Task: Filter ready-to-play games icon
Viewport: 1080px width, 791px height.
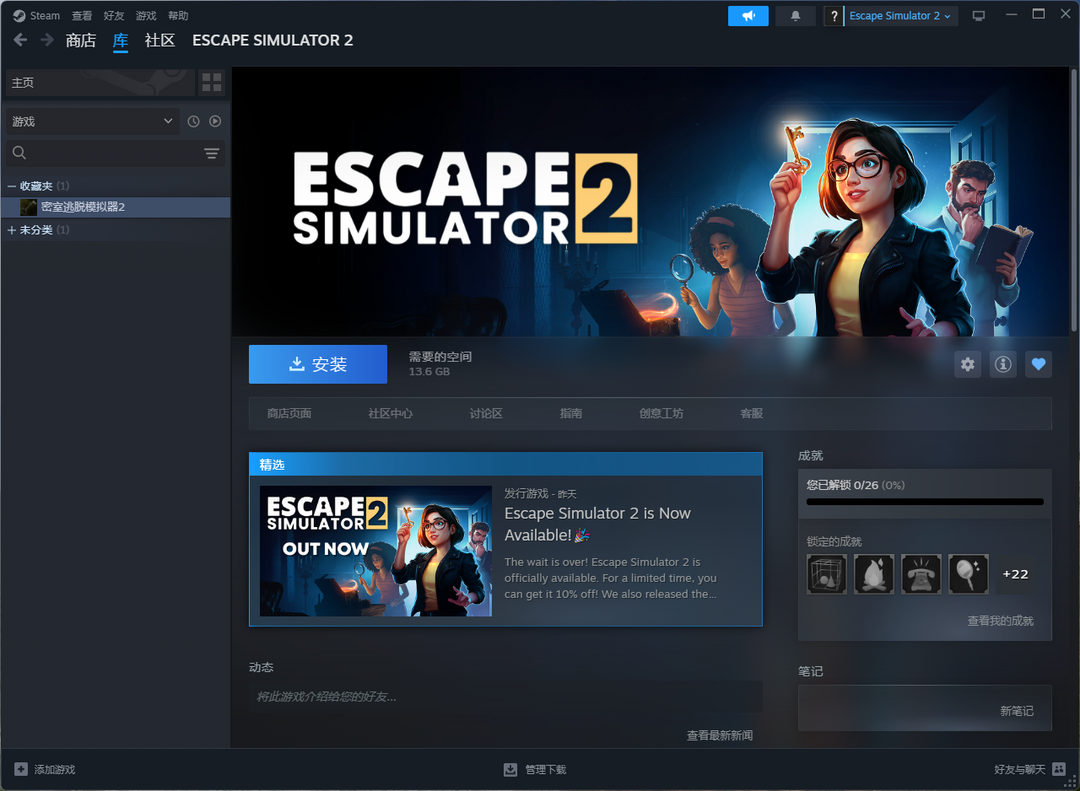Action: coord(215,121)
